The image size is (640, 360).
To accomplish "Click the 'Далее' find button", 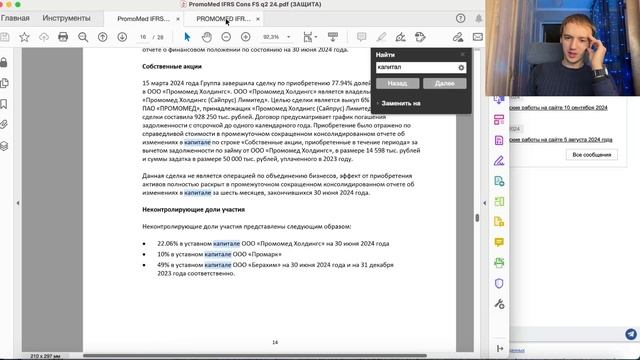I will coord(444,83).
